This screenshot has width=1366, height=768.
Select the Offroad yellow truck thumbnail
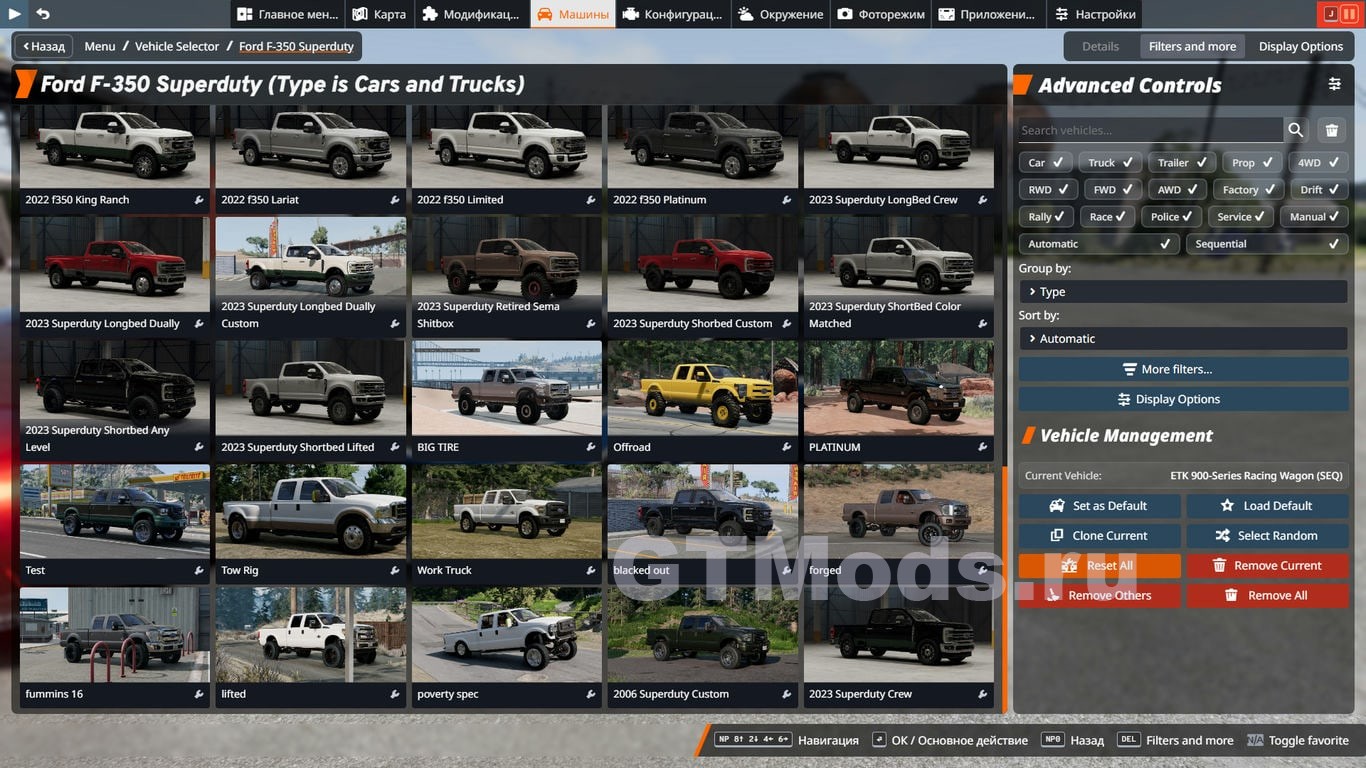pos(703,389)
